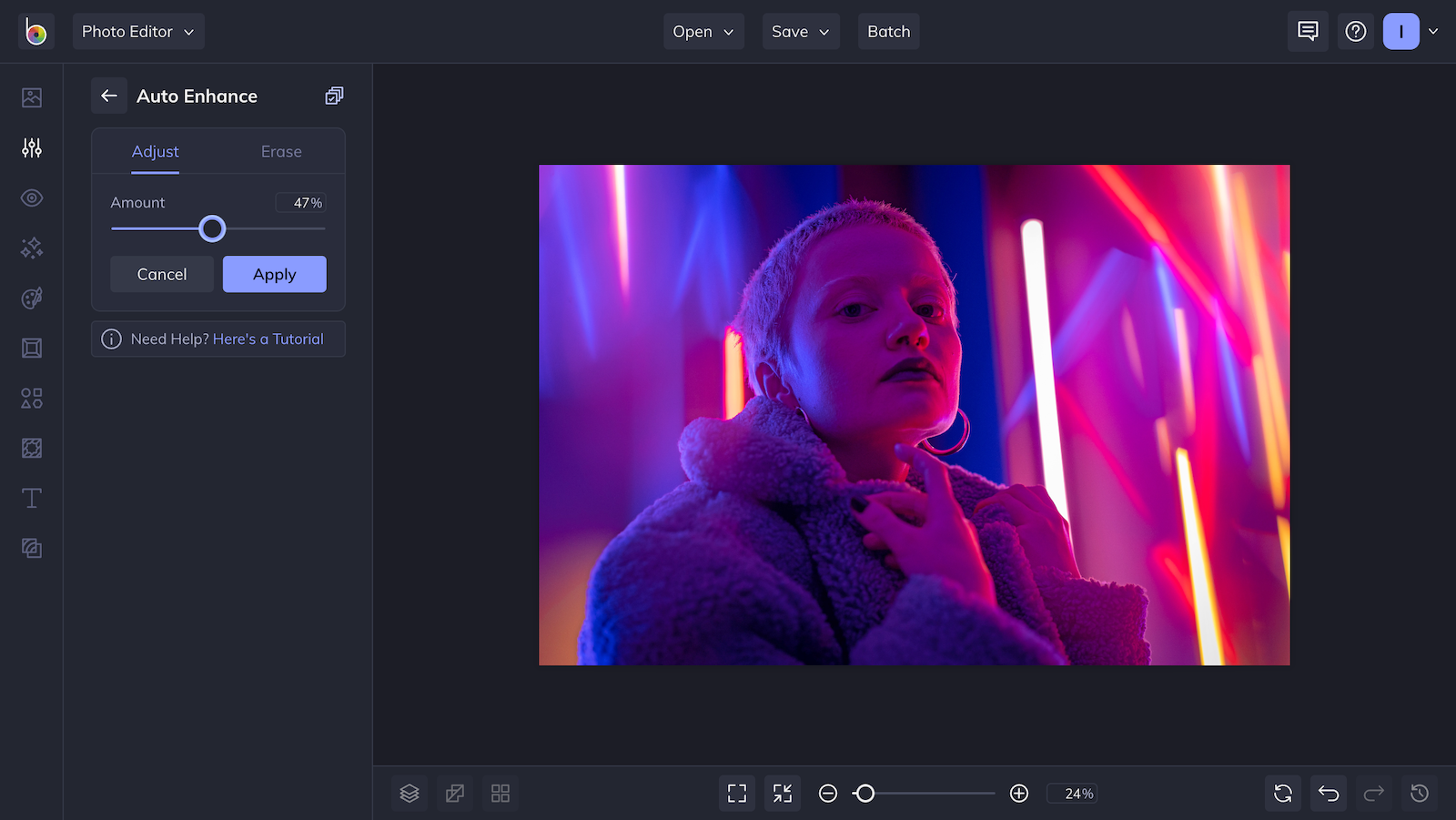Expand the Save dropdown
The width and height of the screenshot is (1456, 820).
click(x=800, y=31)
